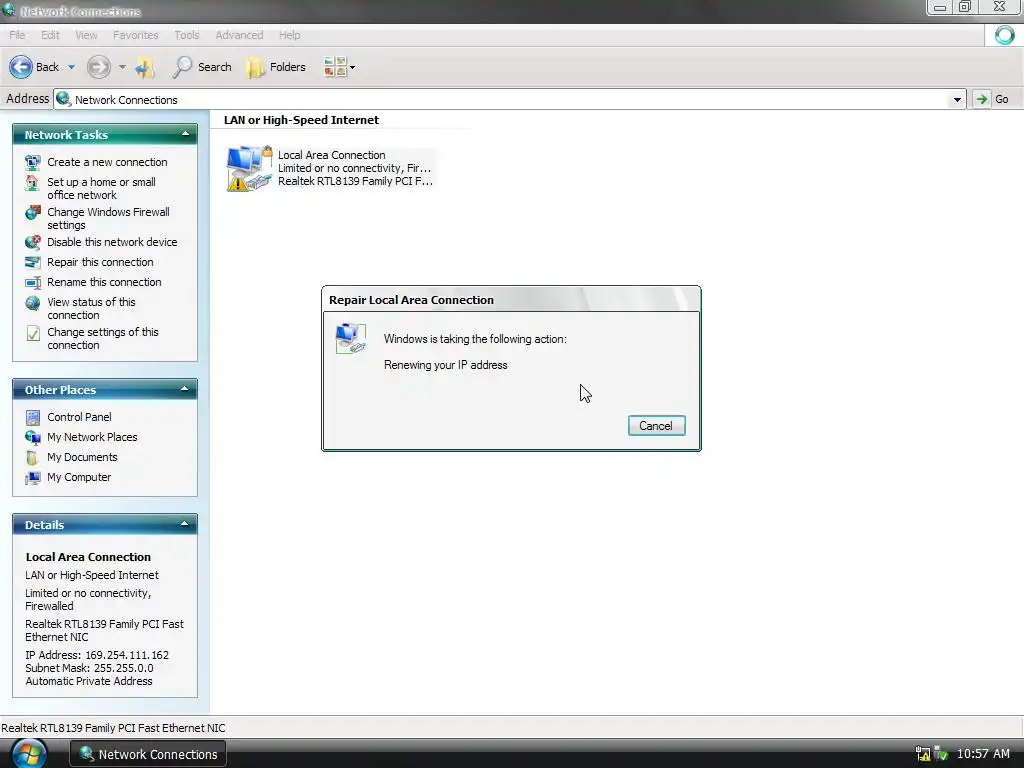
Task: Click Rename this connection icon
Action: pyautogui.click(x=33, y=283)
